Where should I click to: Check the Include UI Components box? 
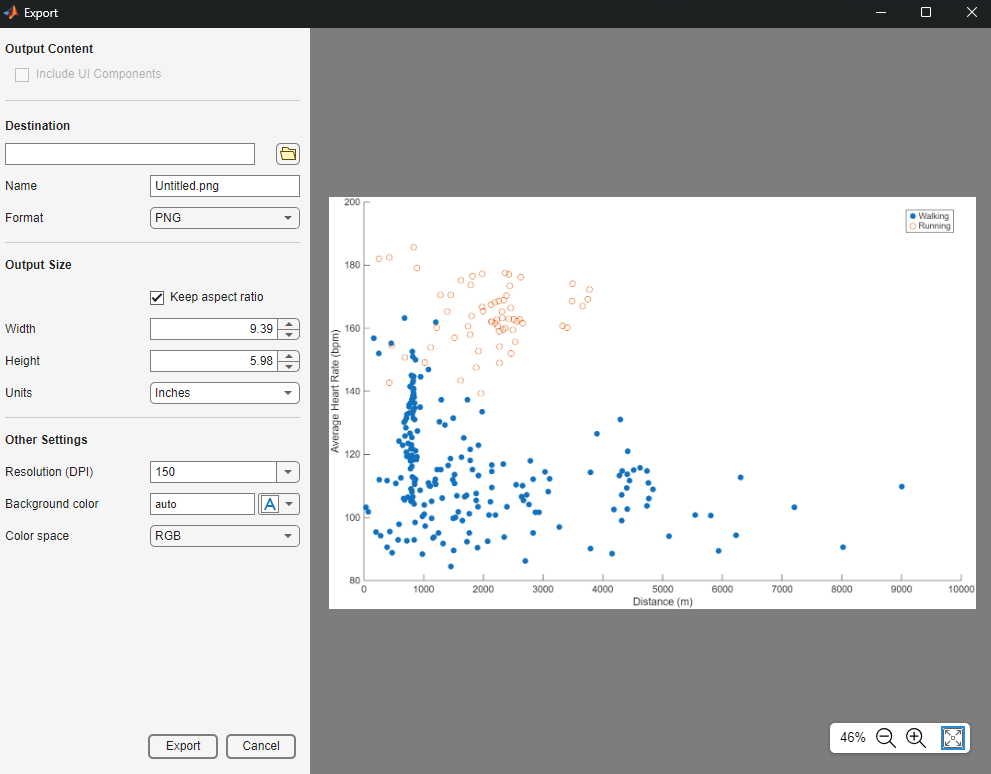[x=22, y=74]
